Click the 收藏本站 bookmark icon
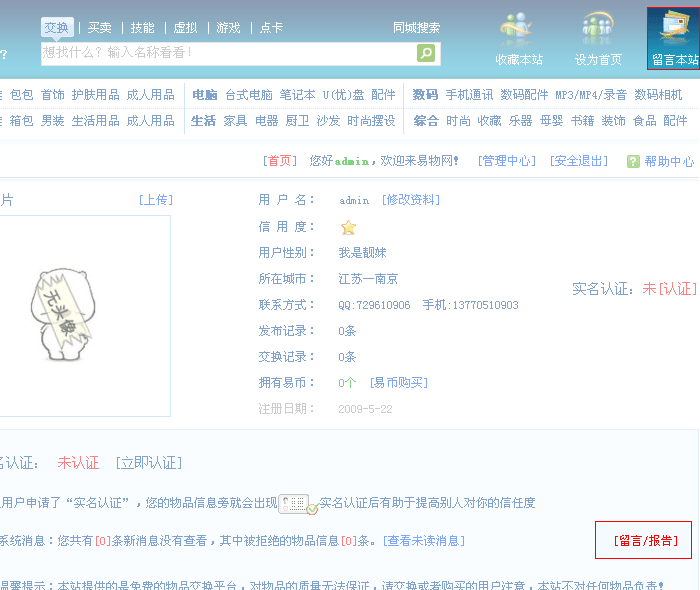This screenshot has height=590, width=700. tap(518, 32)
